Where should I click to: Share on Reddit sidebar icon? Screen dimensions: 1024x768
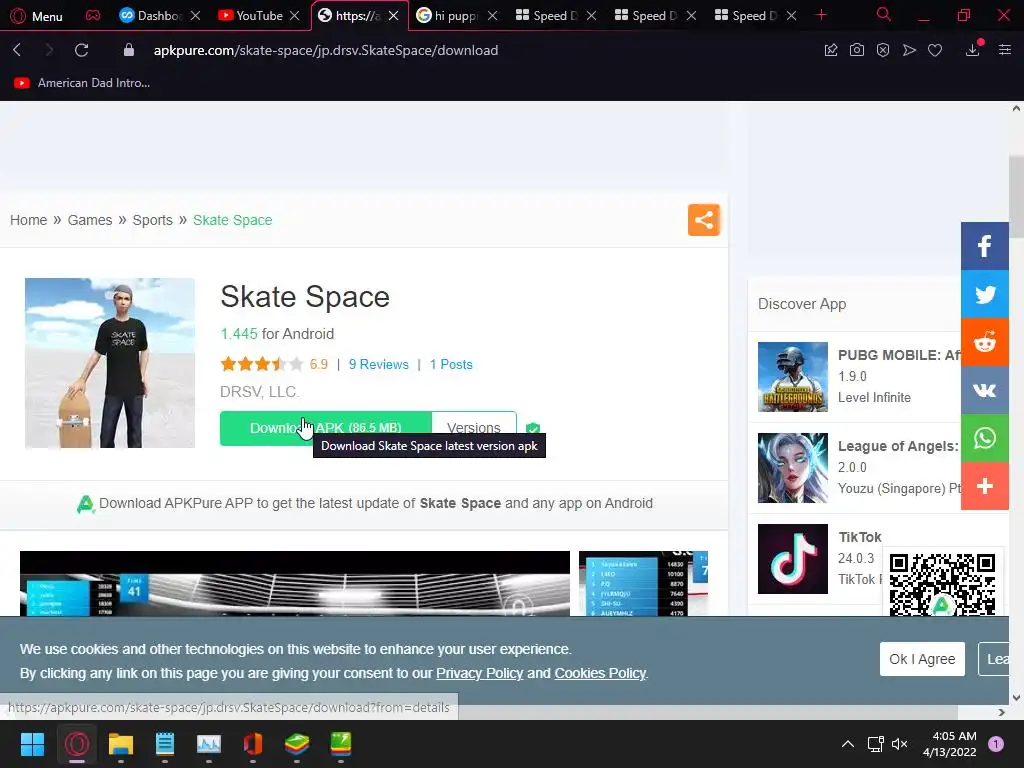985,342
